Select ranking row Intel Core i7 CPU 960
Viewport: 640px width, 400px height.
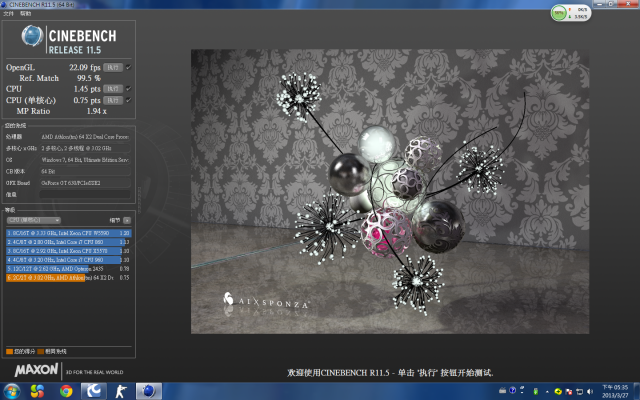[68, 260]
